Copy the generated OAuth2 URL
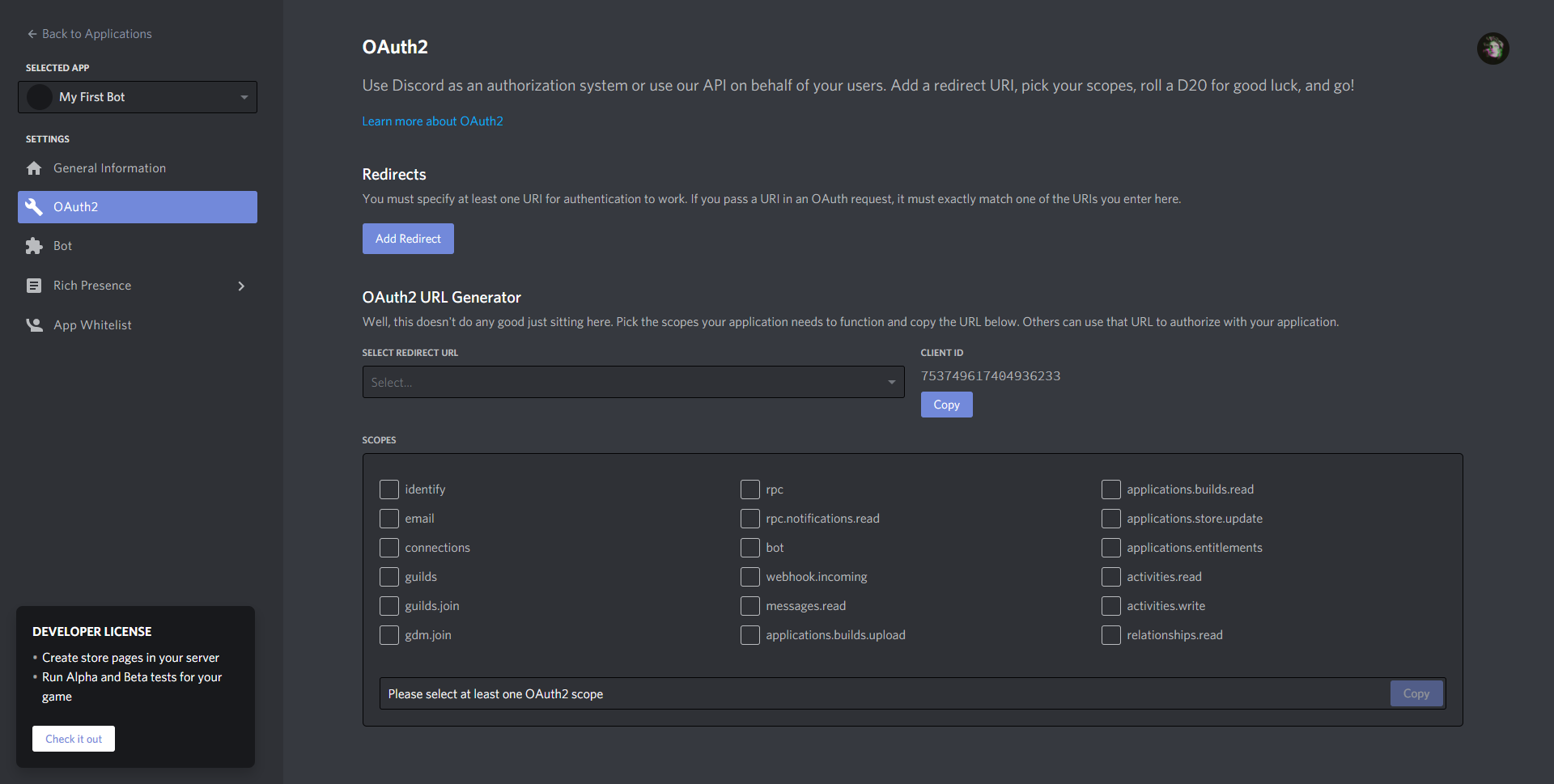Image resolution: width=1554 pixels, height=784 pixels. [1416, 693]
